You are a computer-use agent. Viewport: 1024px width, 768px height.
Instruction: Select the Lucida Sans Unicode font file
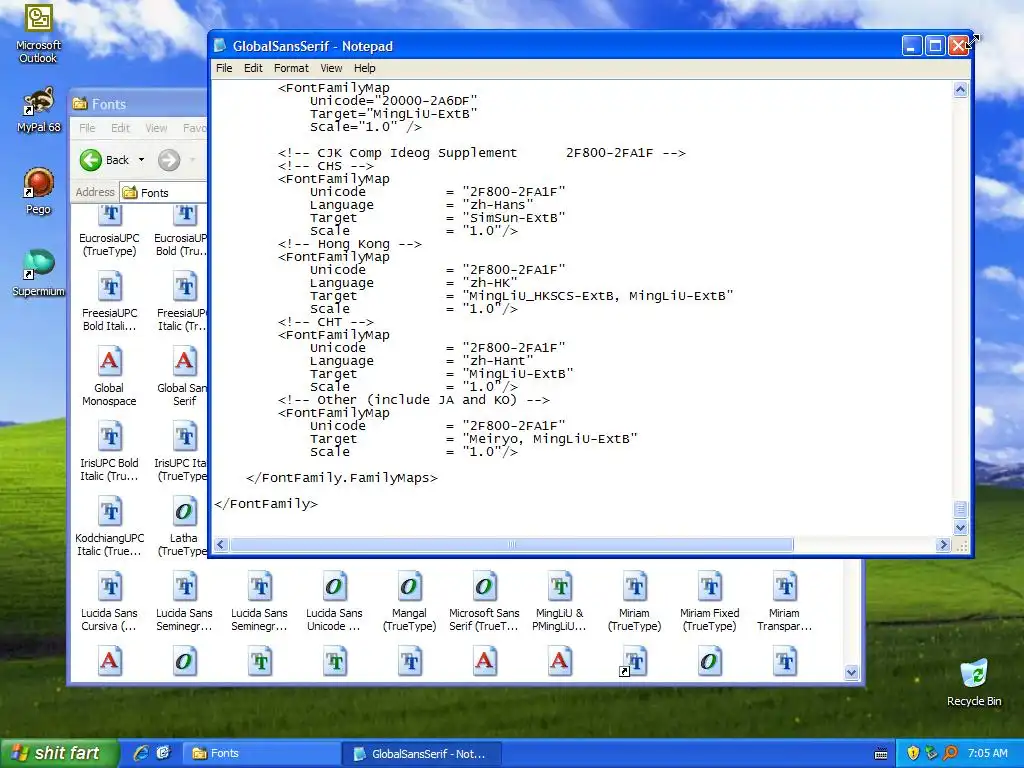point(334,603)
